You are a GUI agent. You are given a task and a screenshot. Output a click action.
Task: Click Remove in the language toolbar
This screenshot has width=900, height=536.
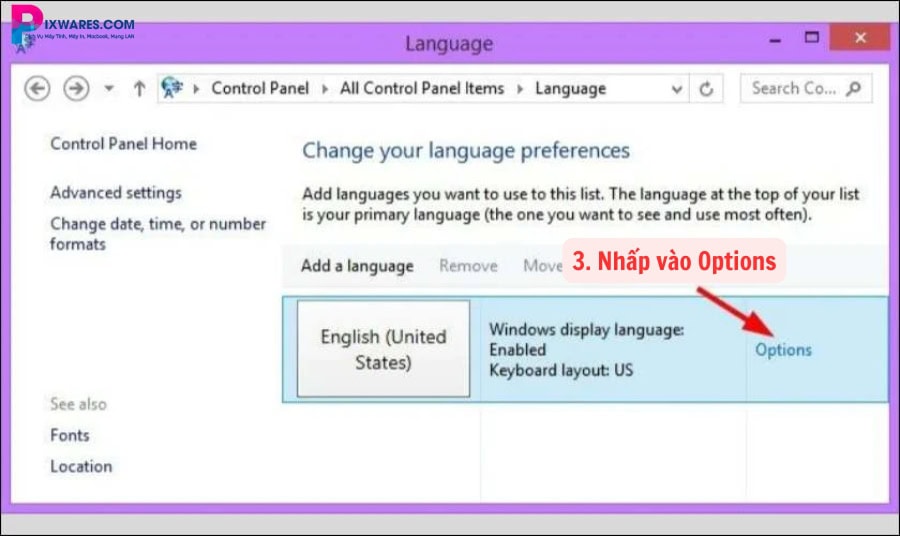coord(468,266)
